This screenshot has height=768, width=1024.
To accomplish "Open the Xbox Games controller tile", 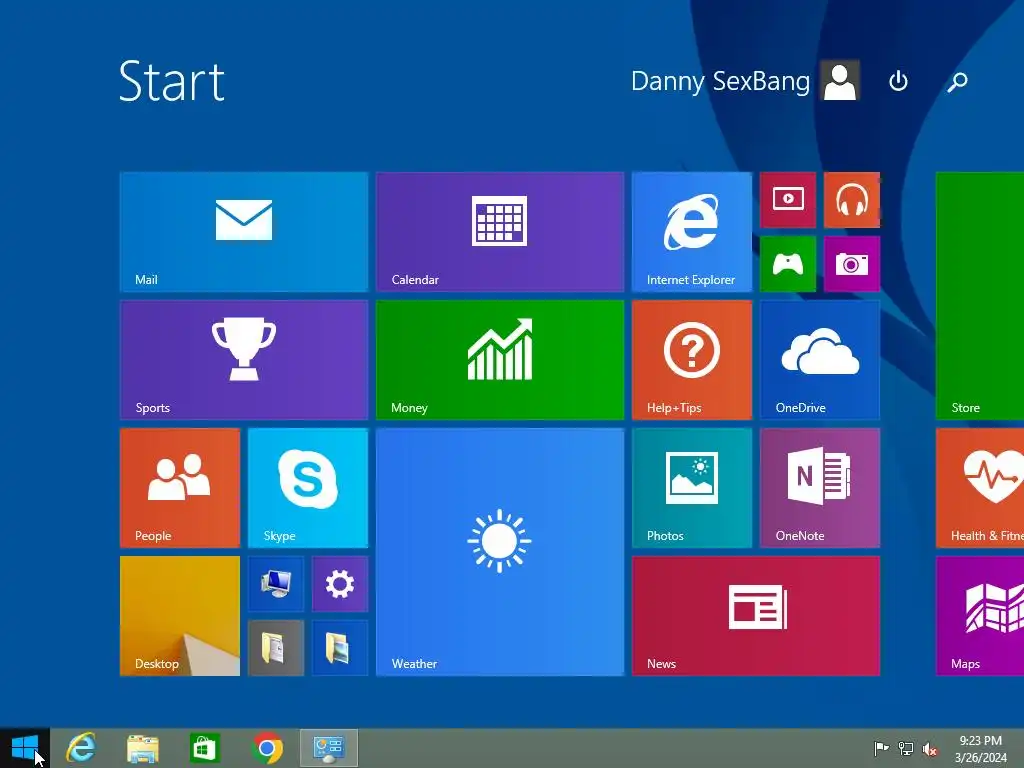I will click(788, 264).
